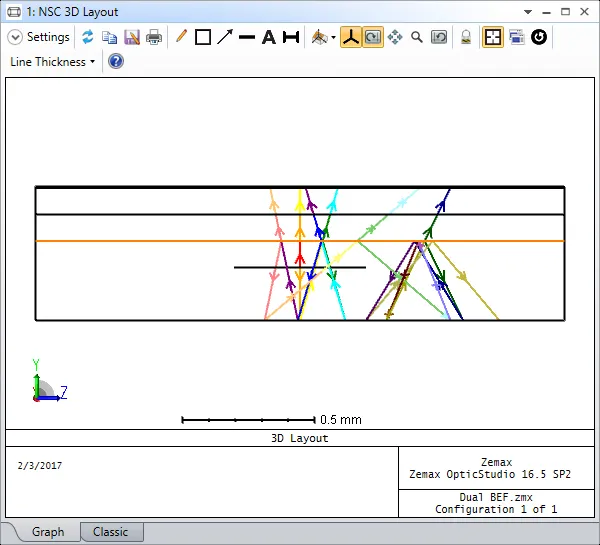Click the Settings label button
The image size is (600, 545).
click(48, 37)
